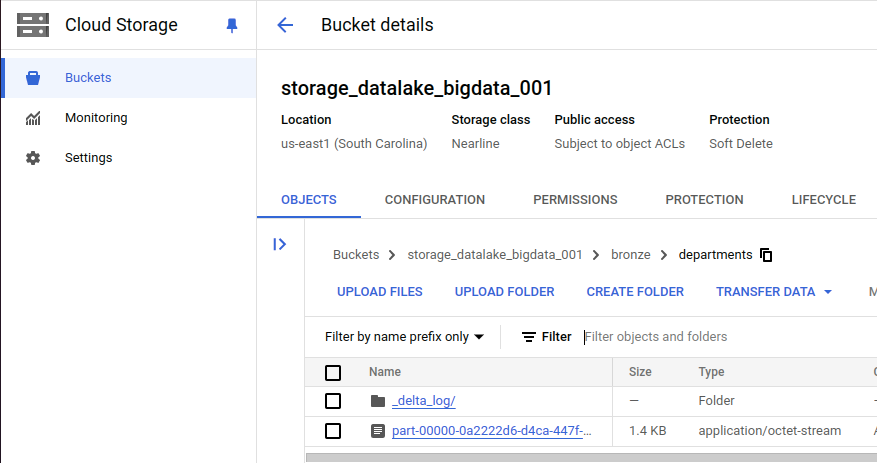Check the _delta_log/ row checkbox
Screen dimensions: 877x463
click(x=333, y=401)
